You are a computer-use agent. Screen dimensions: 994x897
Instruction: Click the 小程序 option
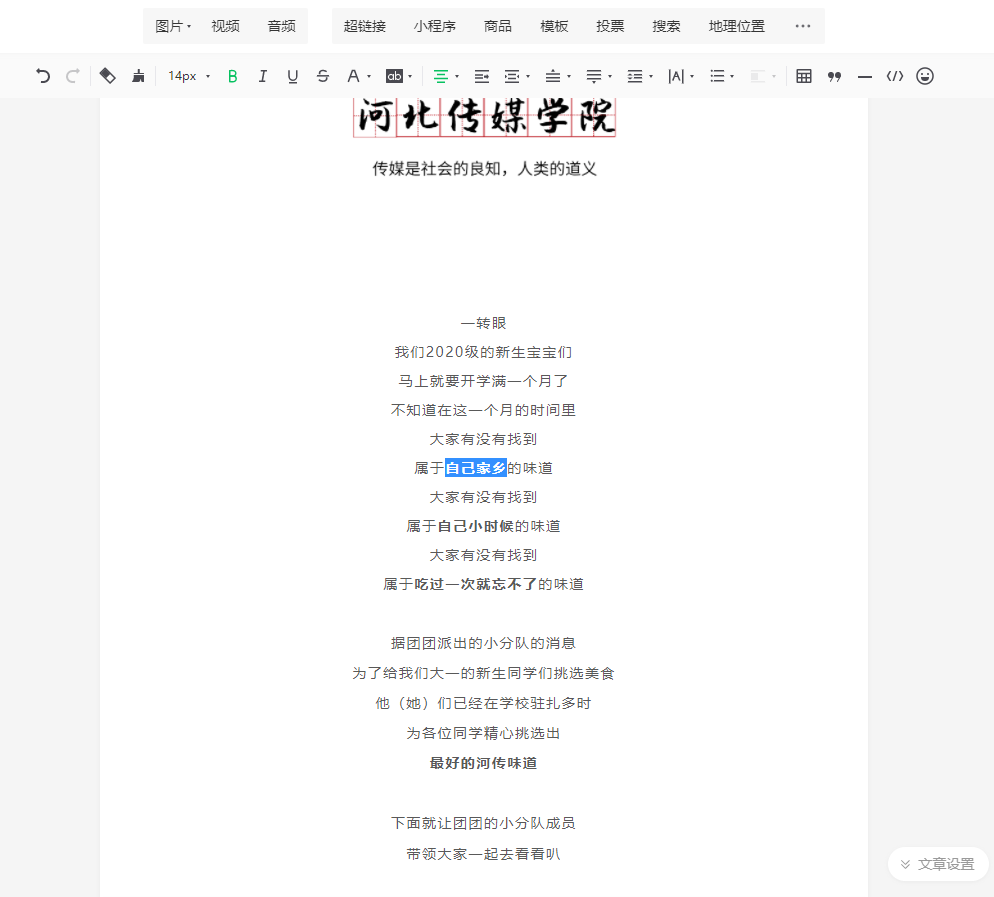coord(434,26)
